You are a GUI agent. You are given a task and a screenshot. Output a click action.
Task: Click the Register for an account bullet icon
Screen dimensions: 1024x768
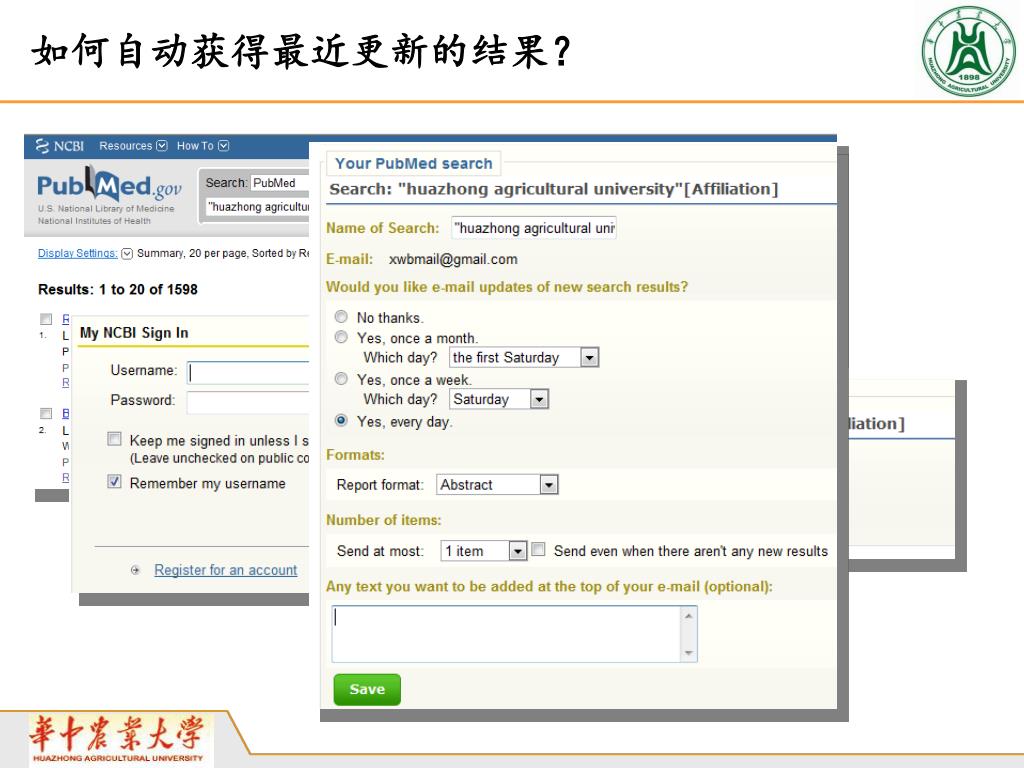(135, 570)
